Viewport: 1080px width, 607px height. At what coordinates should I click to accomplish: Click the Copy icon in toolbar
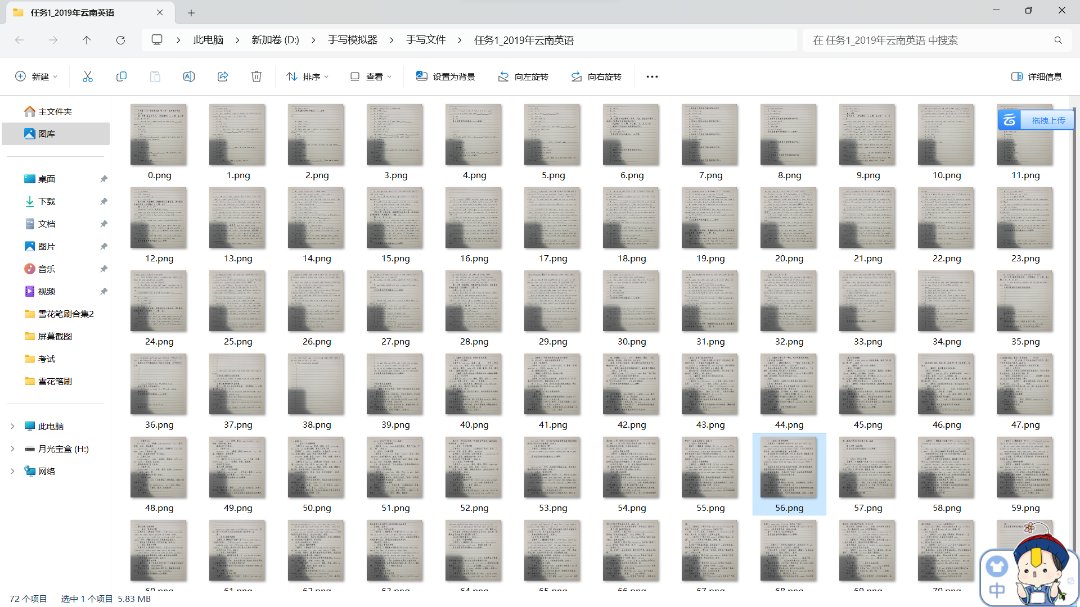[122, 76]
